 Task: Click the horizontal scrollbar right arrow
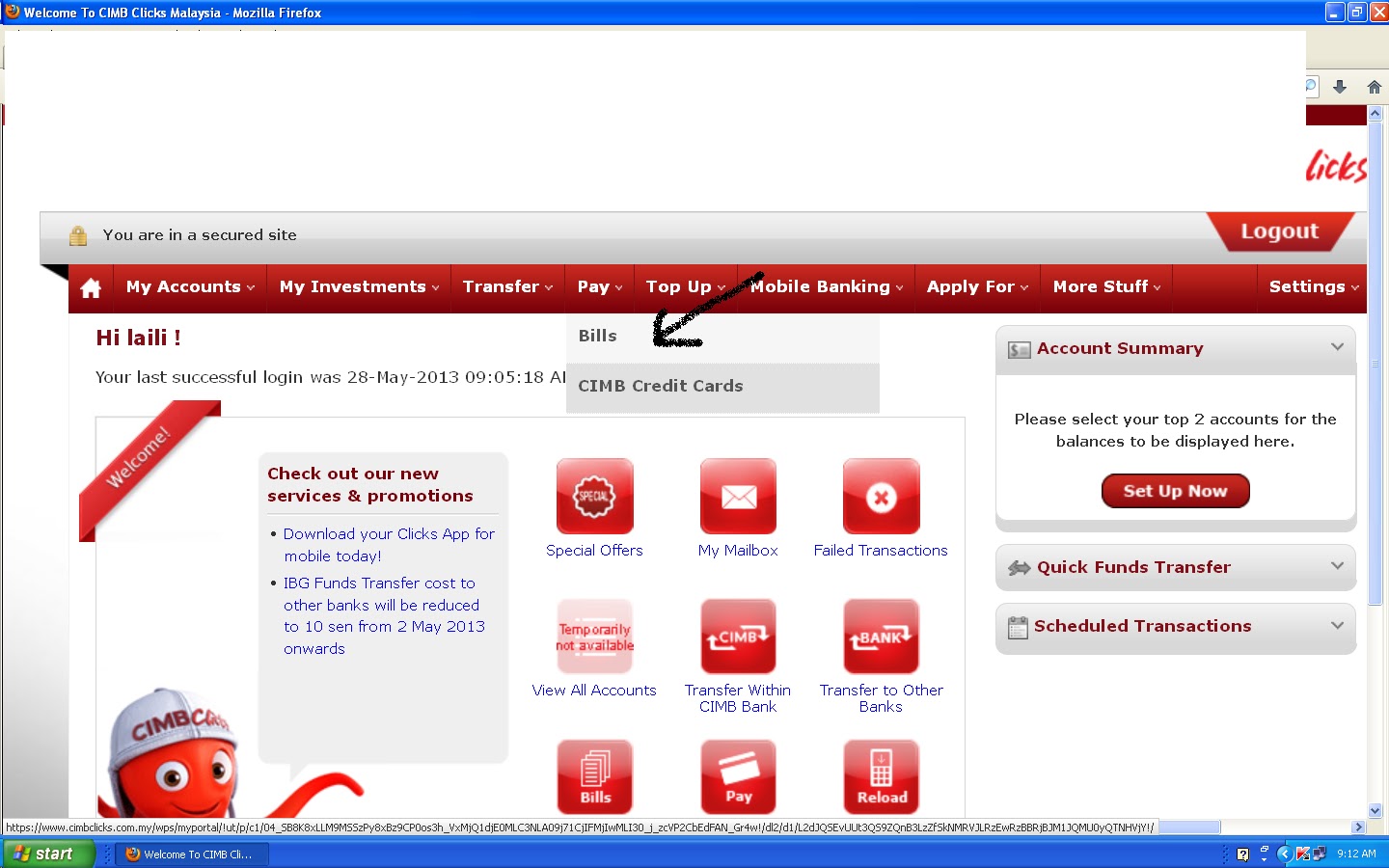pos(1358,827)
